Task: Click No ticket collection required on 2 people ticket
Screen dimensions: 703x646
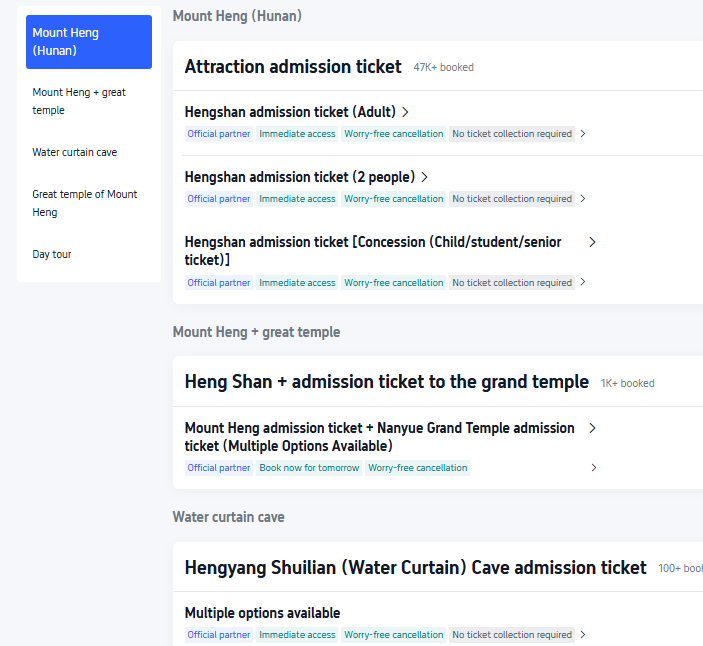Action: click(x=512, y=199)
